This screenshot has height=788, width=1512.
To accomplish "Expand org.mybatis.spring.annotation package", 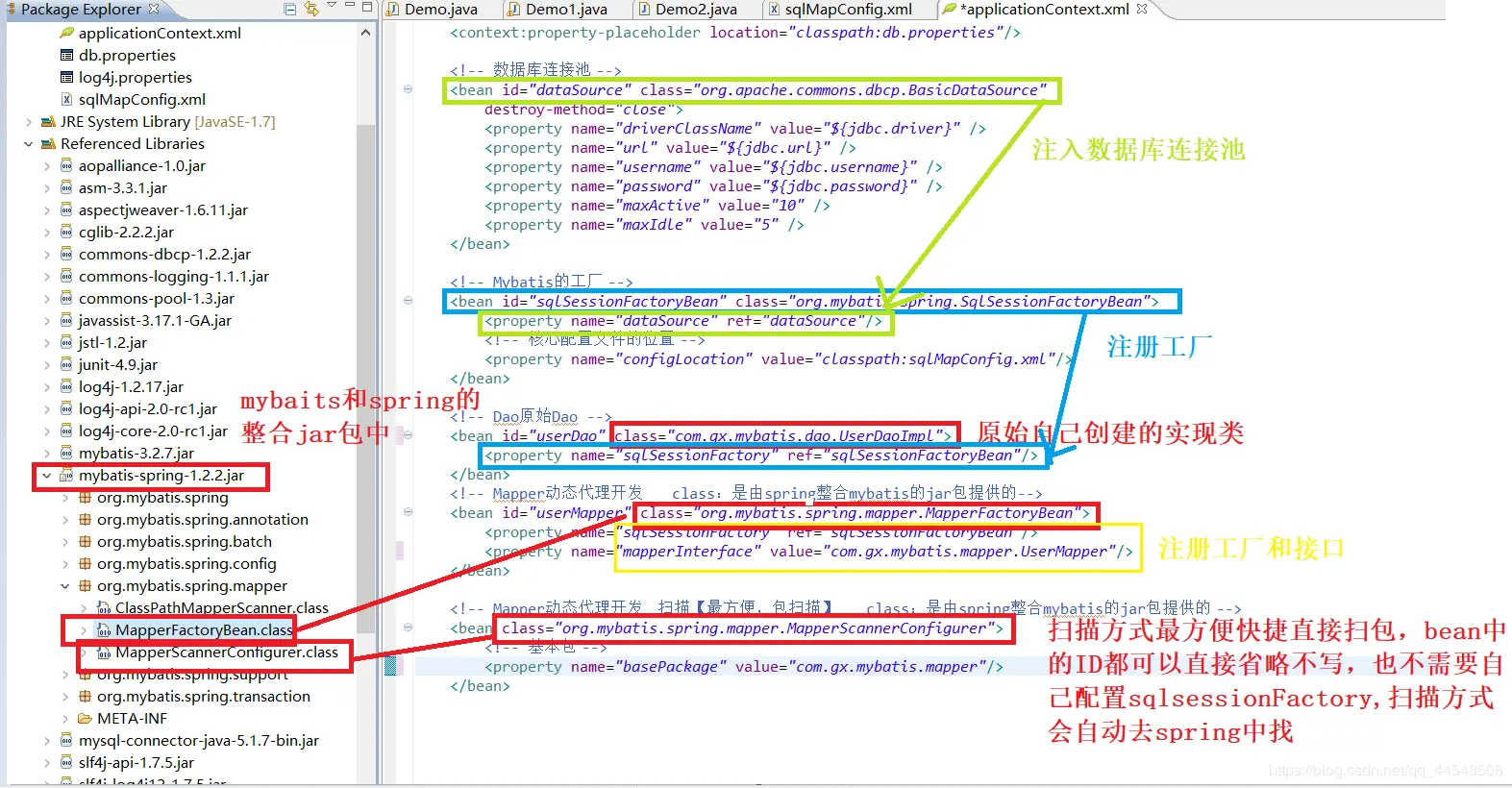I will [65, 520].
